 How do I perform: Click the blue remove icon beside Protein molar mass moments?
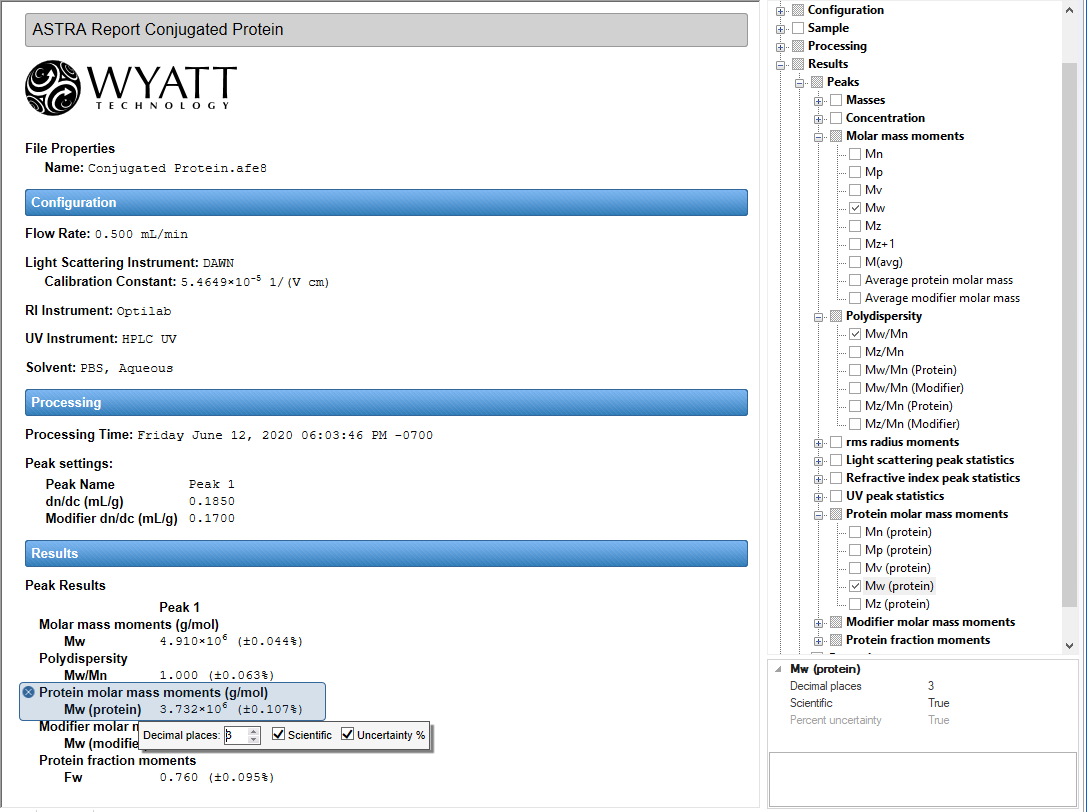click(x=29, y=692)
